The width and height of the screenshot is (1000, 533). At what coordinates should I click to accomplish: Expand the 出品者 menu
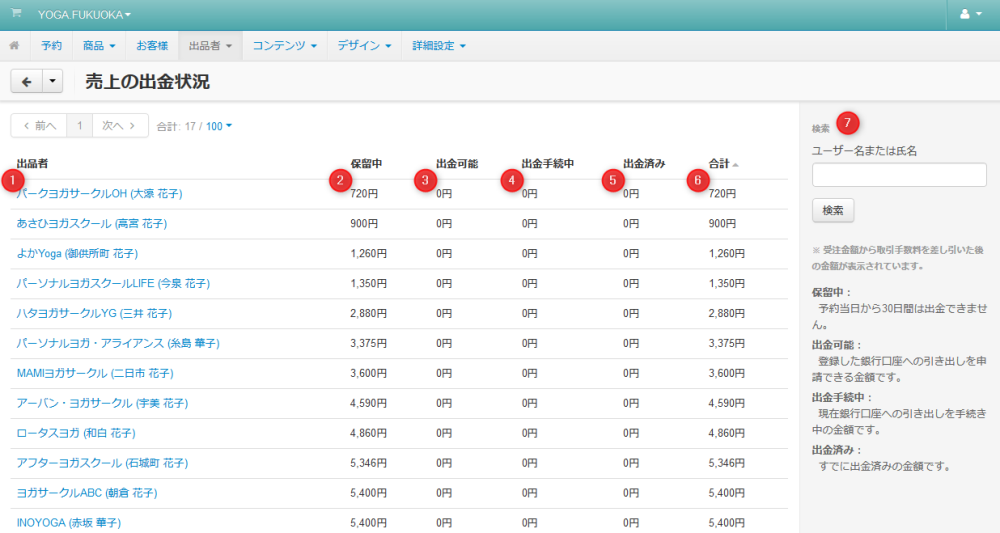point(210,46)
